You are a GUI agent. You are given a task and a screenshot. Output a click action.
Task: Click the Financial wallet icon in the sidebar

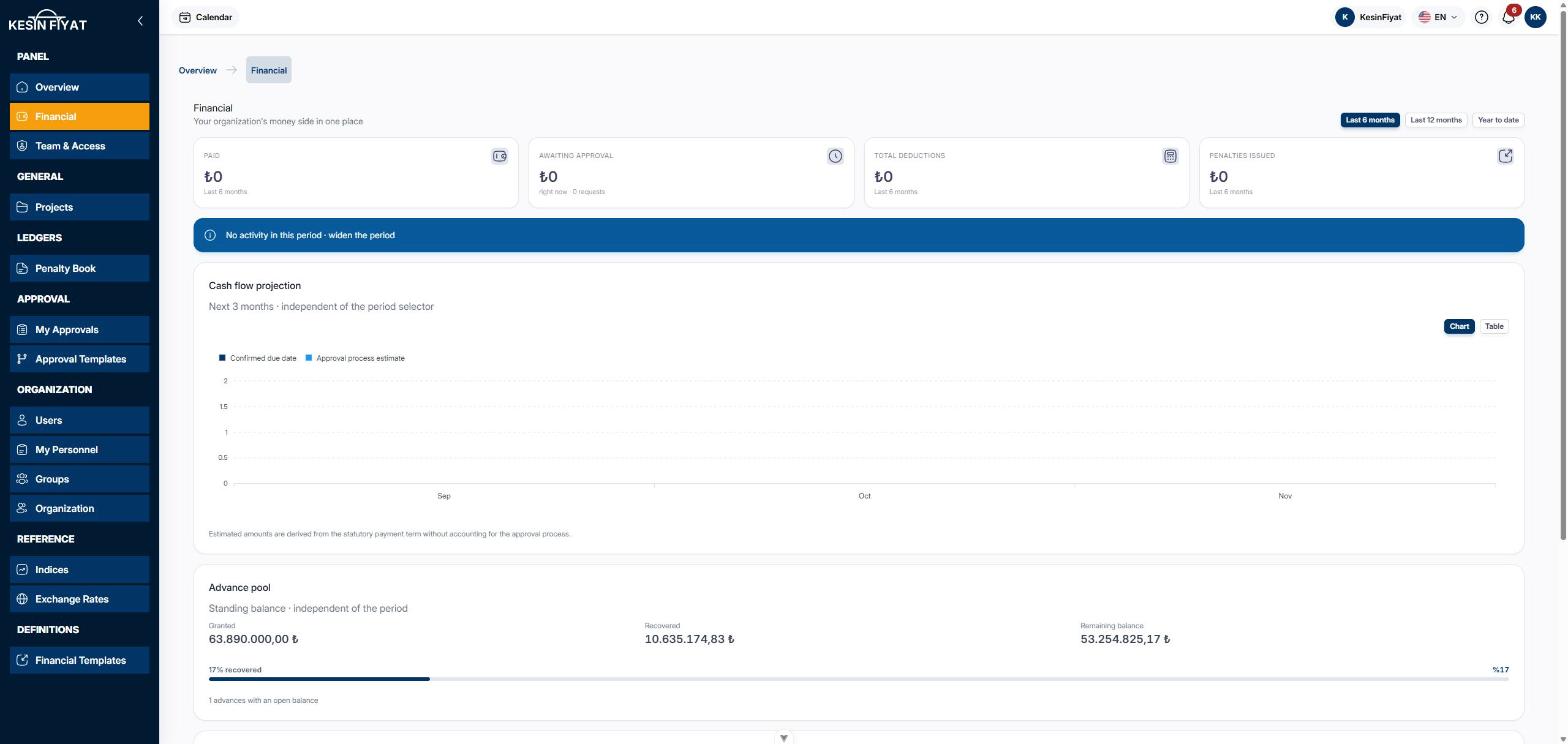point(23,116)
